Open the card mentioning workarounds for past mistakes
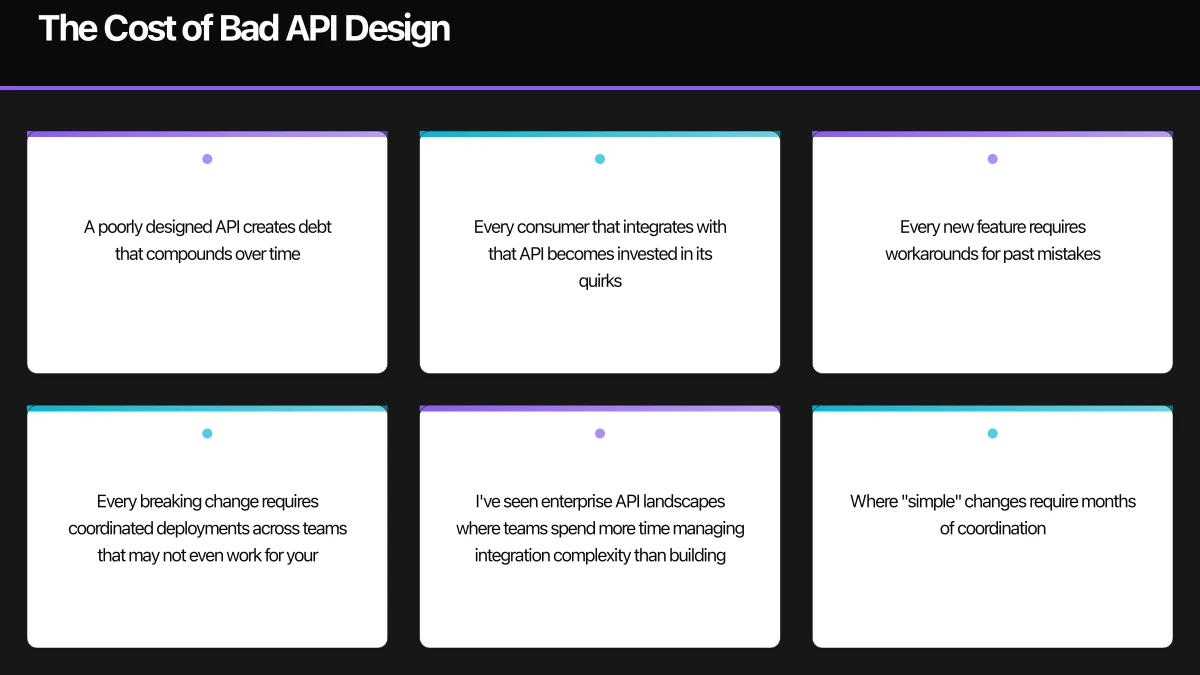Image resolution: width=1200 pixels, height=675 pixels. [992, 252]
